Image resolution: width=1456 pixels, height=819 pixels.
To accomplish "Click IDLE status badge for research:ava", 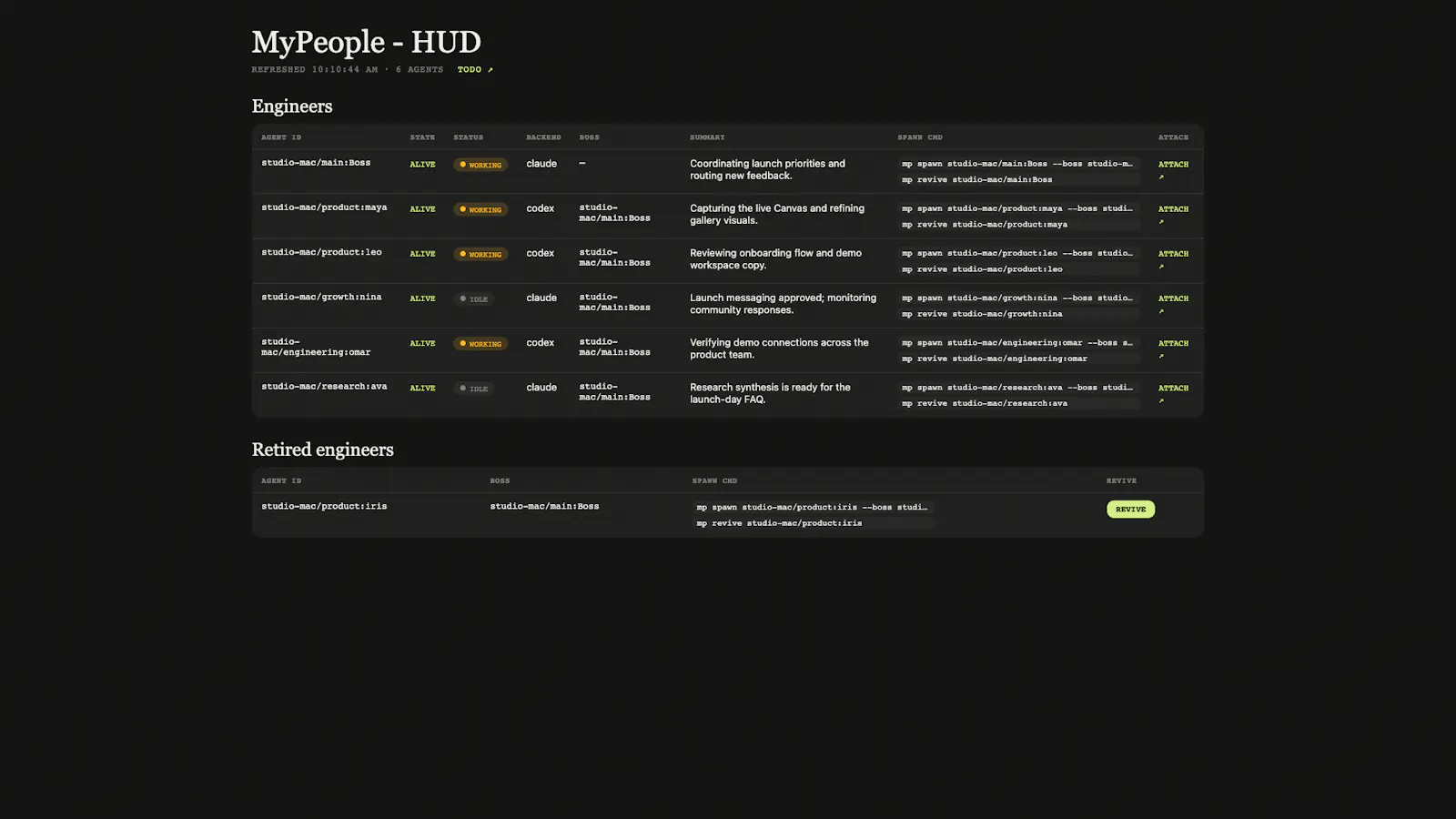I will click(474, 388).
